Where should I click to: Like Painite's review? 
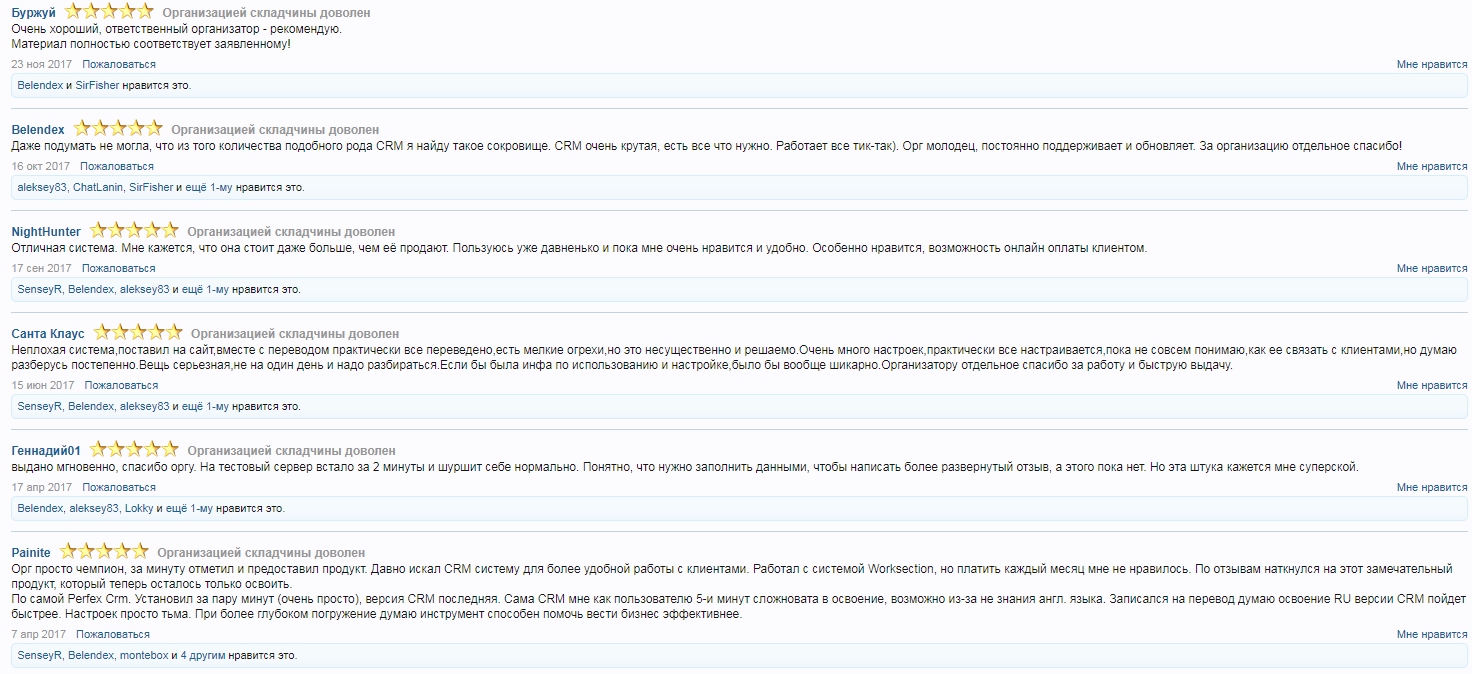pyautogui.click(x=1432, y=634)
